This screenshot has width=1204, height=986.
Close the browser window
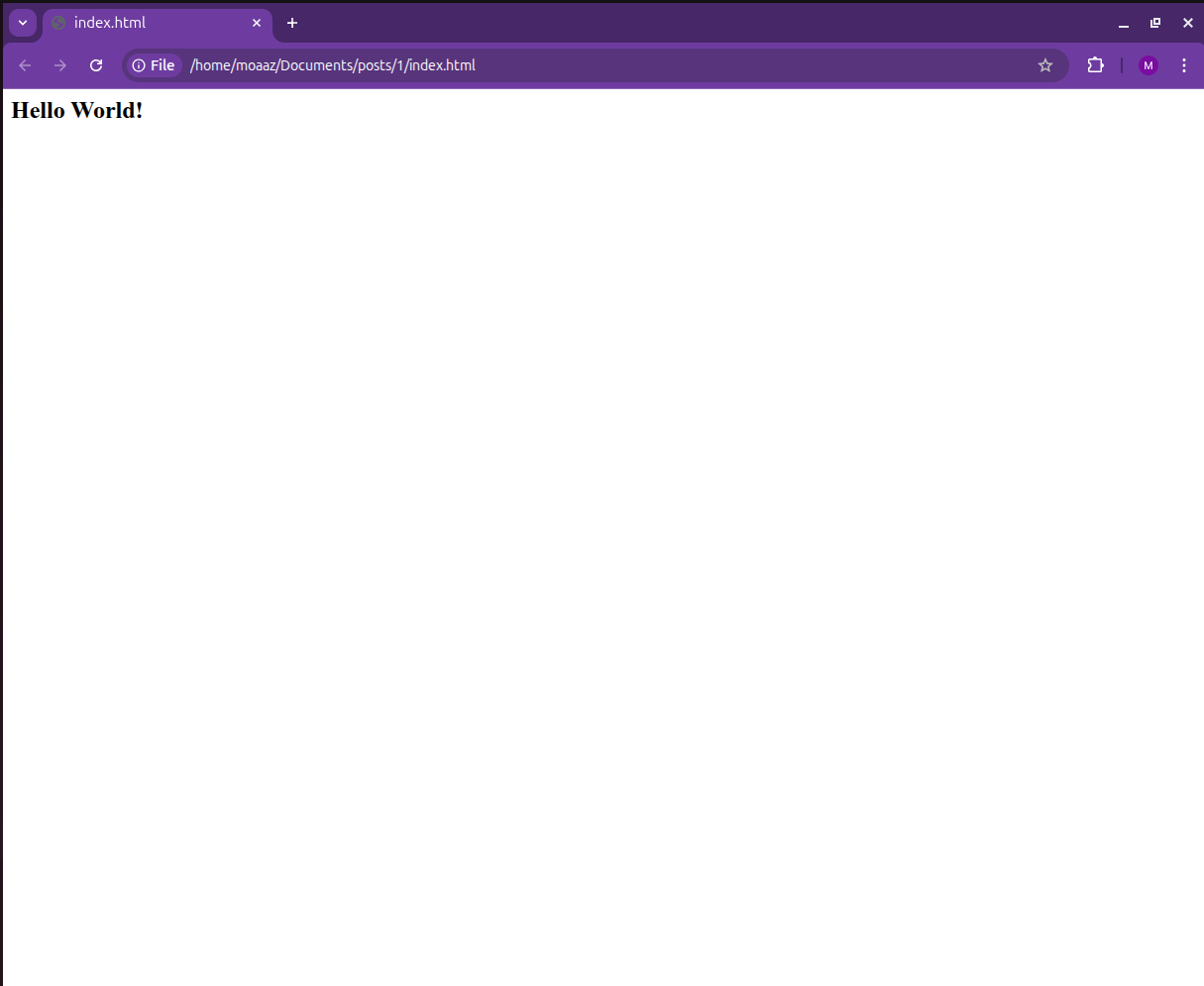point(1188,23)
